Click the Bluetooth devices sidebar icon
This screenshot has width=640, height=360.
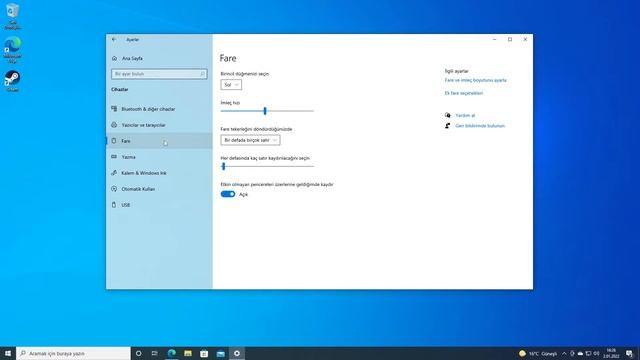[114, 109]
